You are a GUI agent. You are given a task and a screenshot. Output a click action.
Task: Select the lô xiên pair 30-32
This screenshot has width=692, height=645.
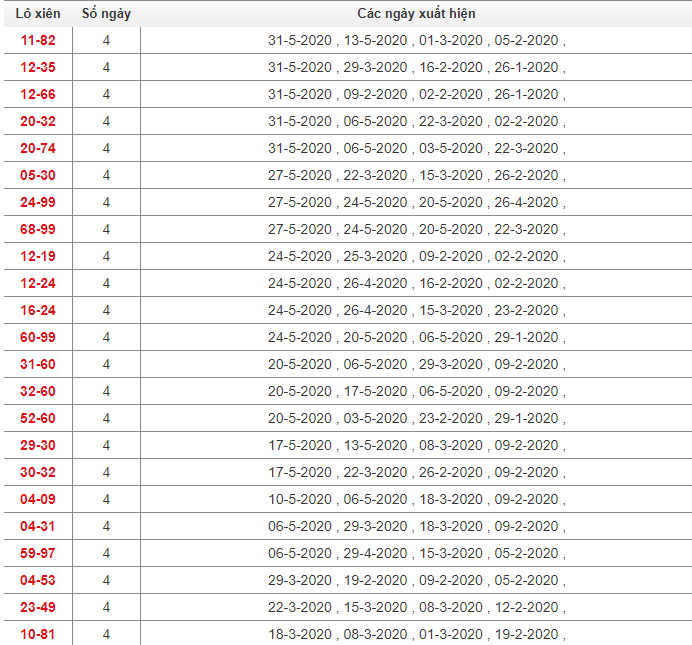(38, 472)
